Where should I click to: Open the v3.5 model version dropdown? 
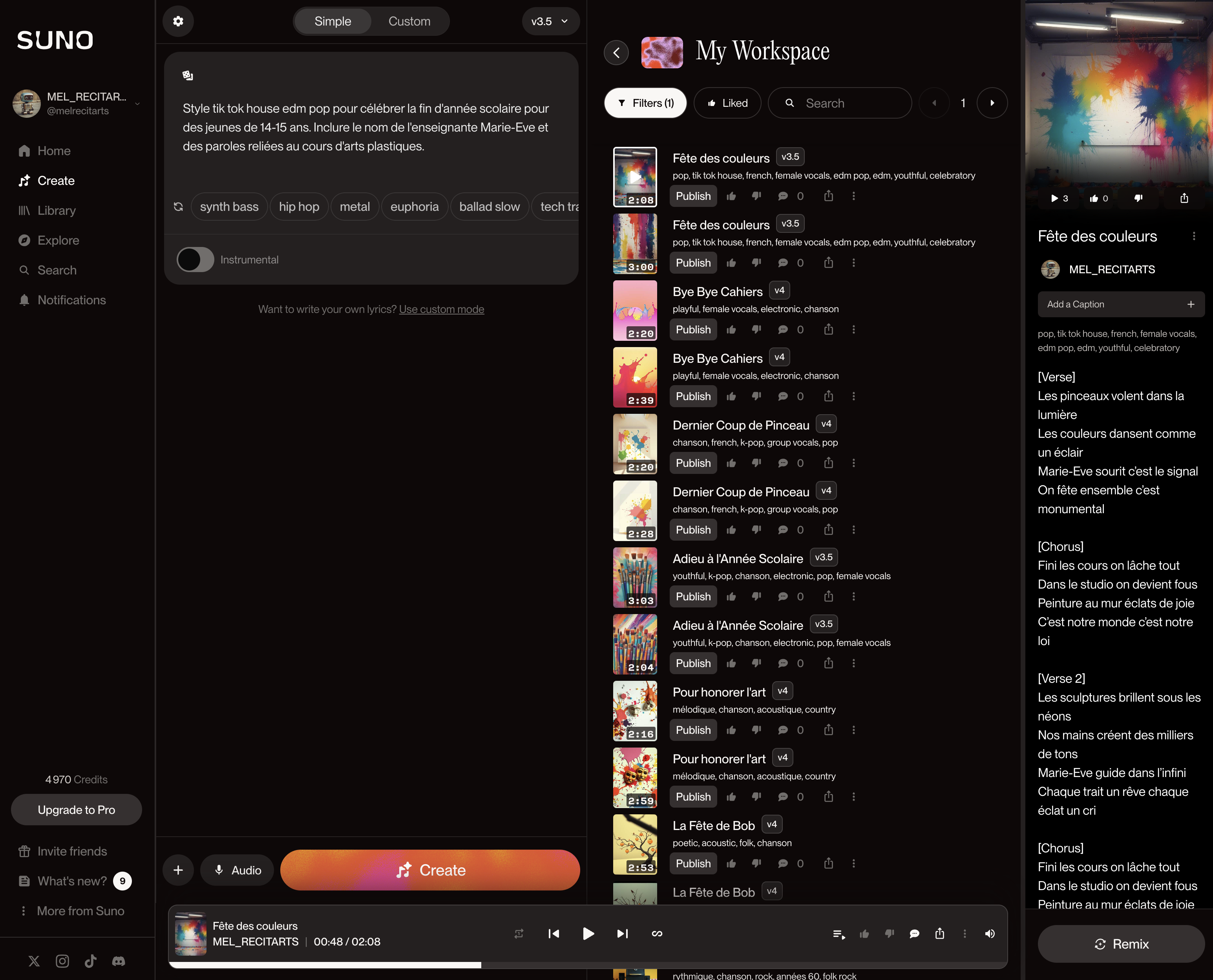click(x=550, y=22)
